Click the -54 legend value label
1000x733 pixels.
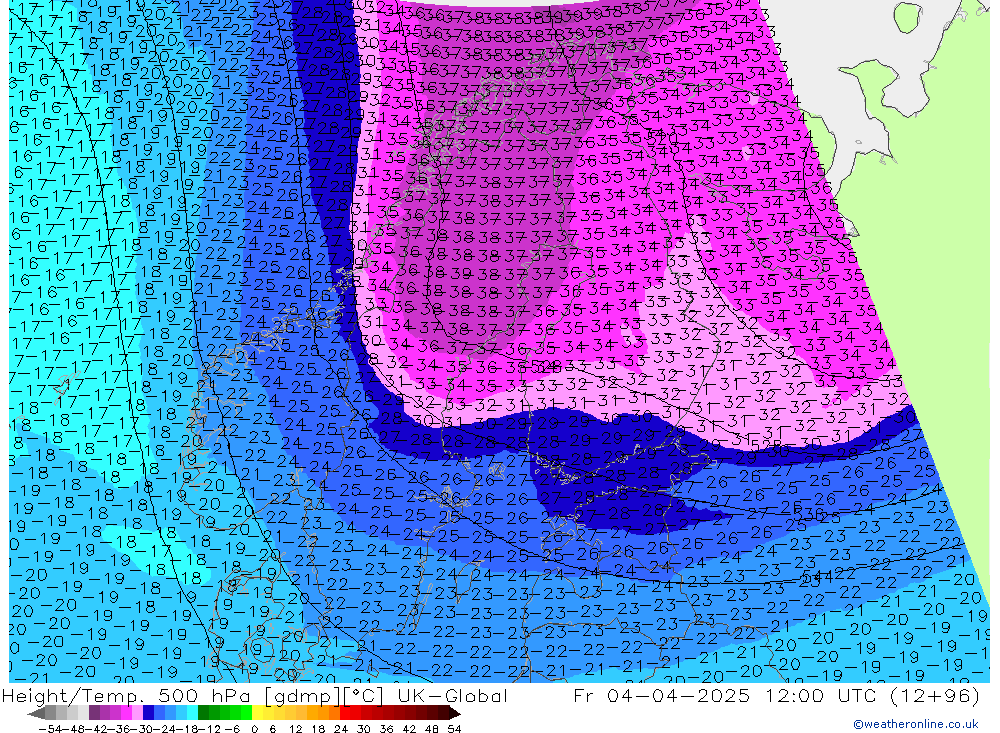(x=50, y=729)
